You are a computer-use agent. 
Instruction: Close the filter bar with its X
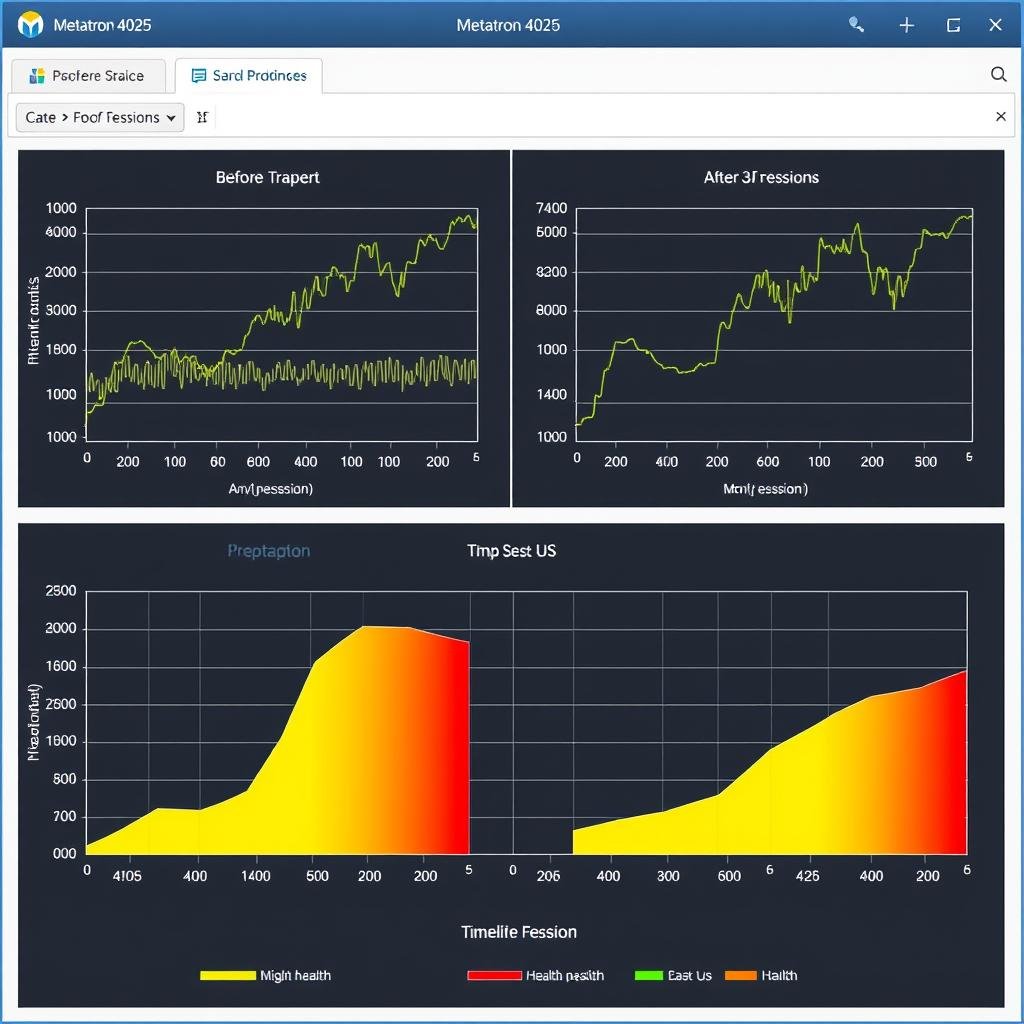(x=1000, y=117)
